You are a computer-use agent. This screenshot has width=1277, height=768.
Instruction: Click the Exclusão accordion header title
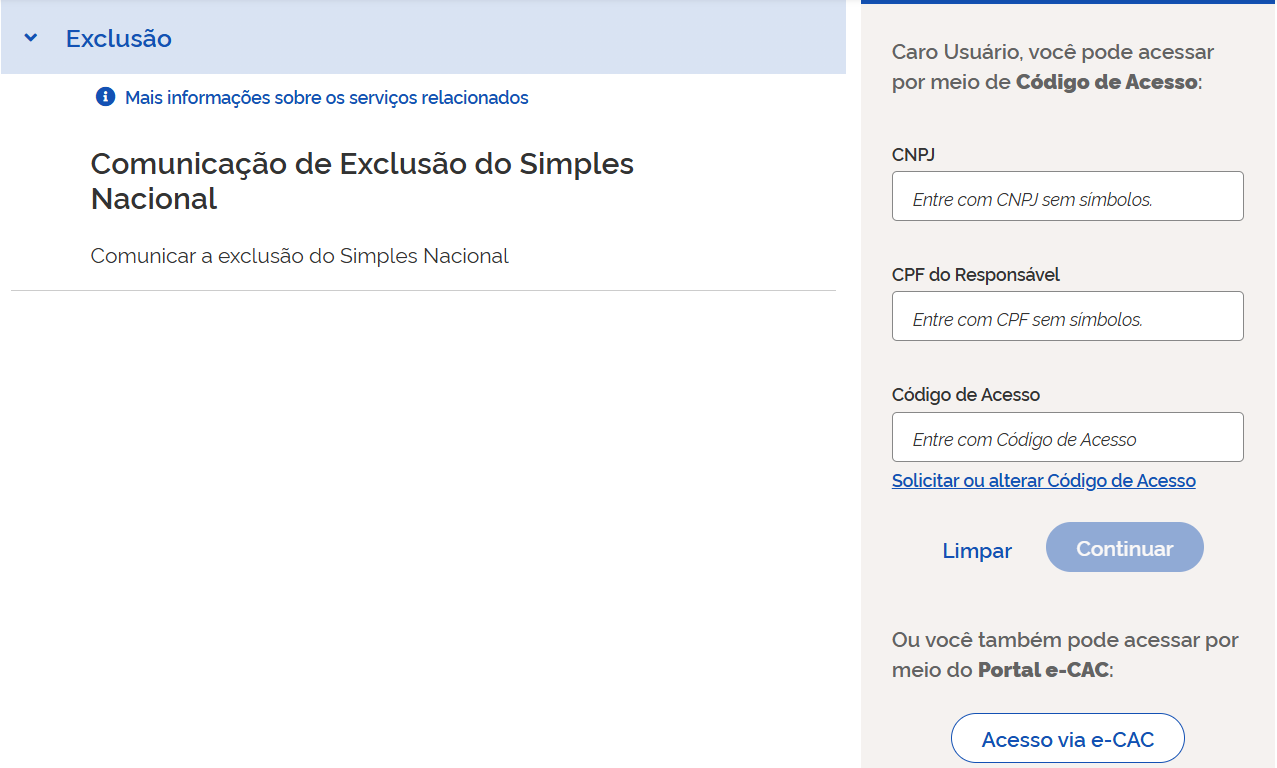(119, 39)
